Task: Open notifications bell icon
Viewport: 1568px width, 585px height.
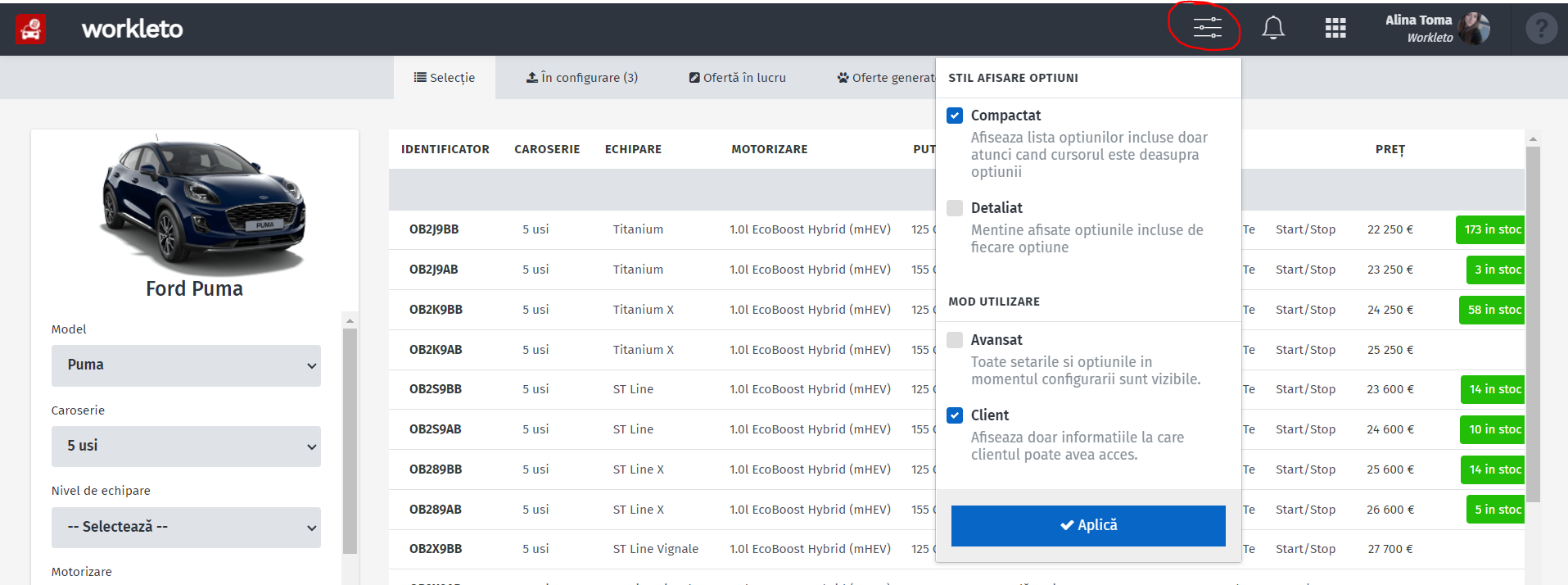Action: click(x=1272, y=29)
